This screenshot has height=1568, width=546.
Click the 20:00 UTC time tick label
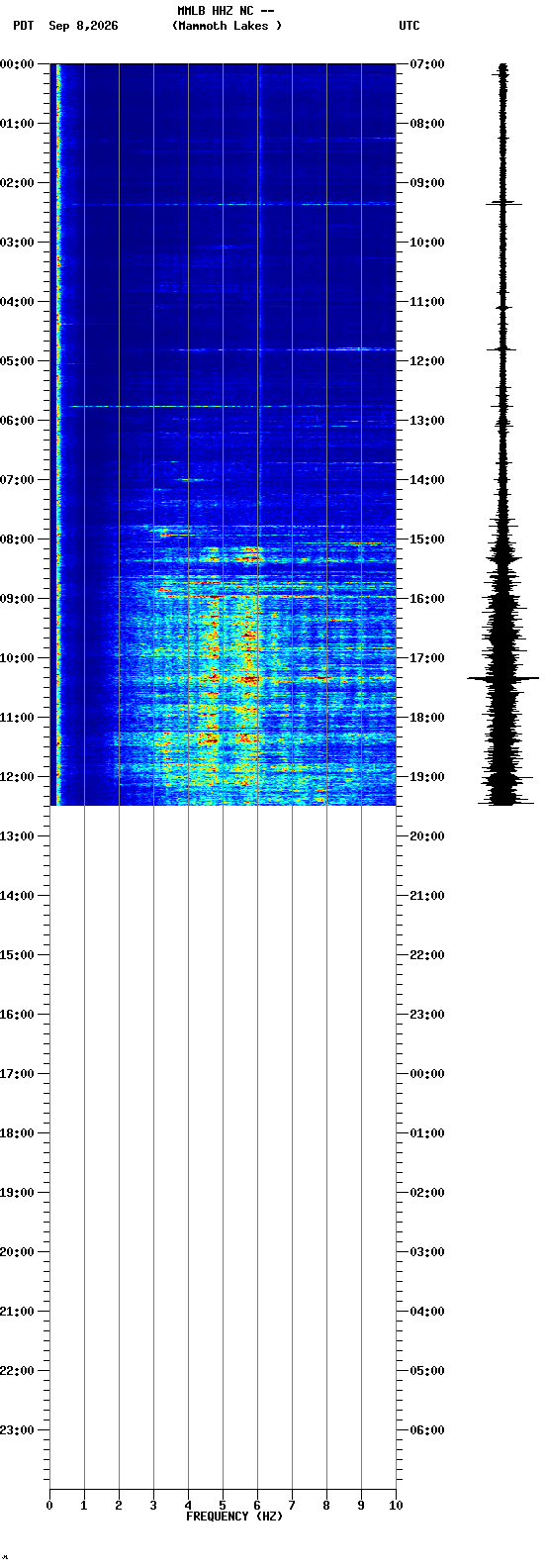[426, 836]
